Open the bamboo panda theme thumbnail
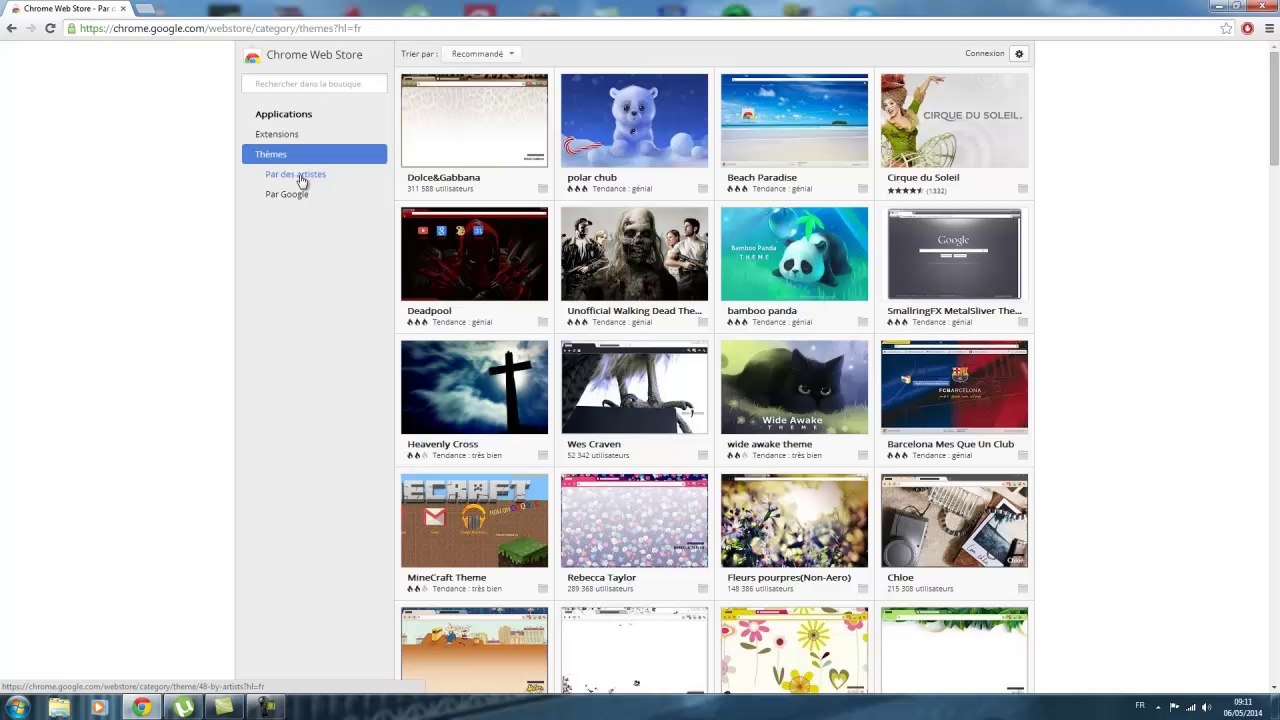 (794, 254)
